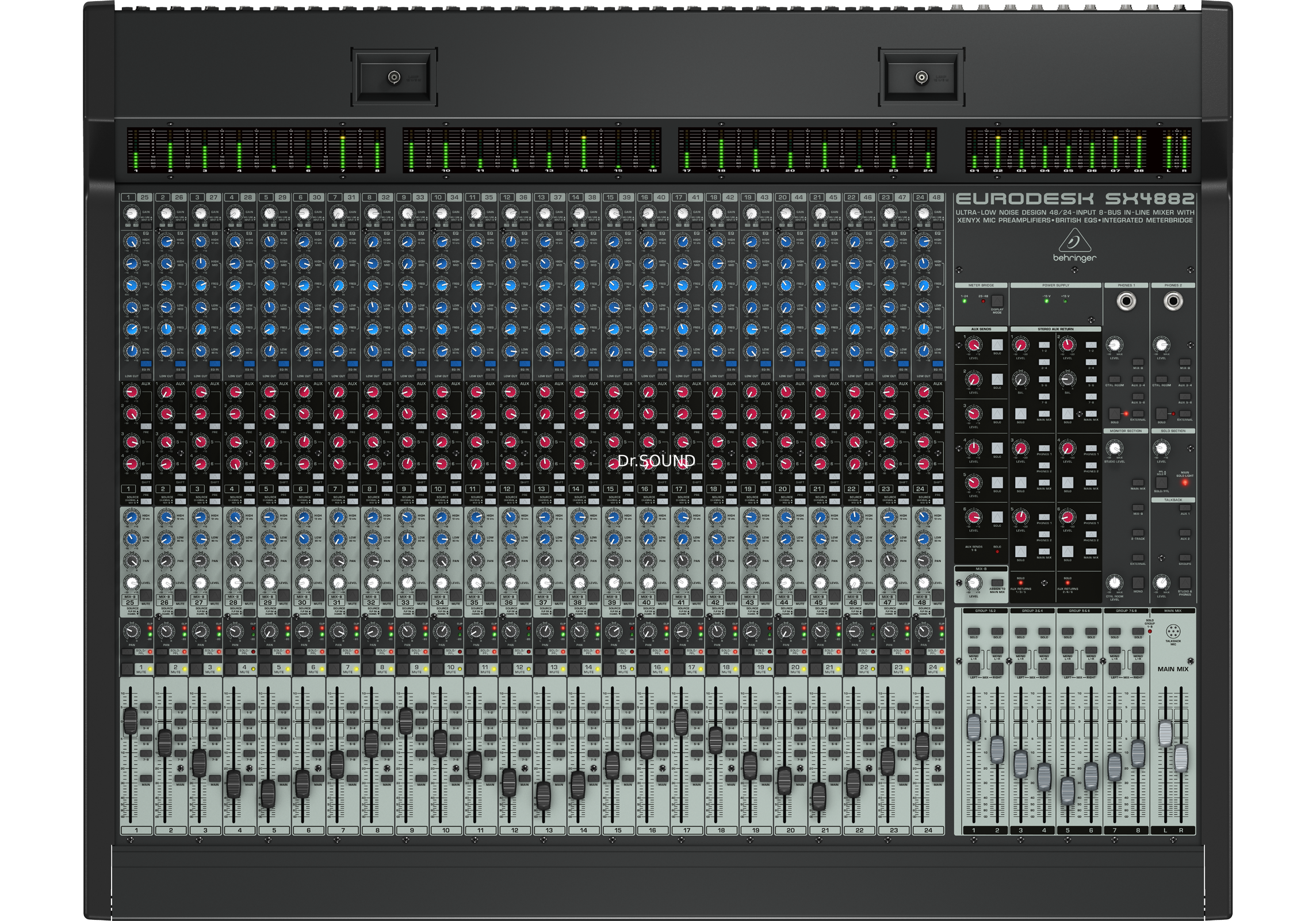Select AUX 5-6 source for Phones 2
This screenshot has height=921, width=1316.
1185,396
